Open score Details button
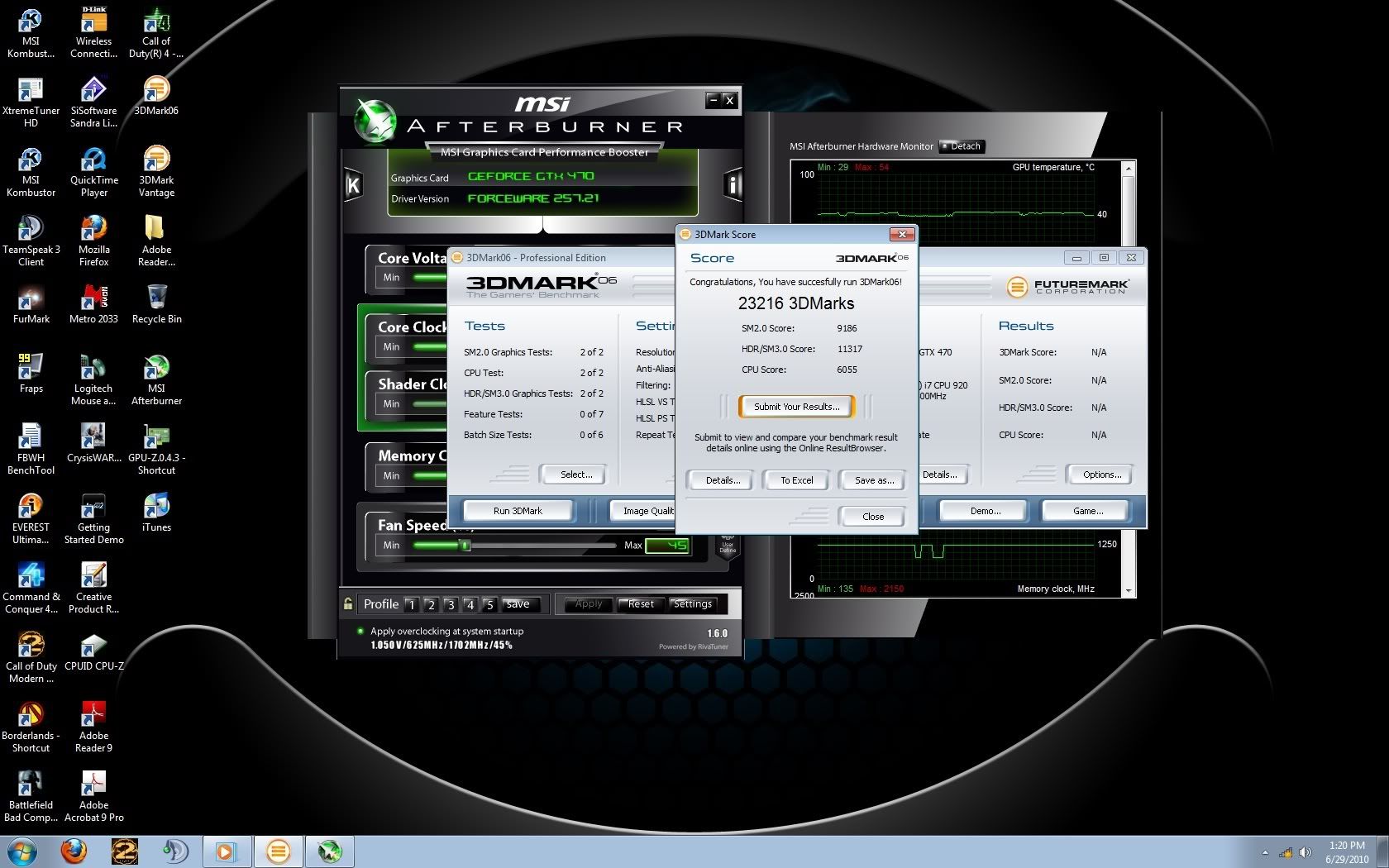Screen dimensions: 1389x868 coord(719,480)
